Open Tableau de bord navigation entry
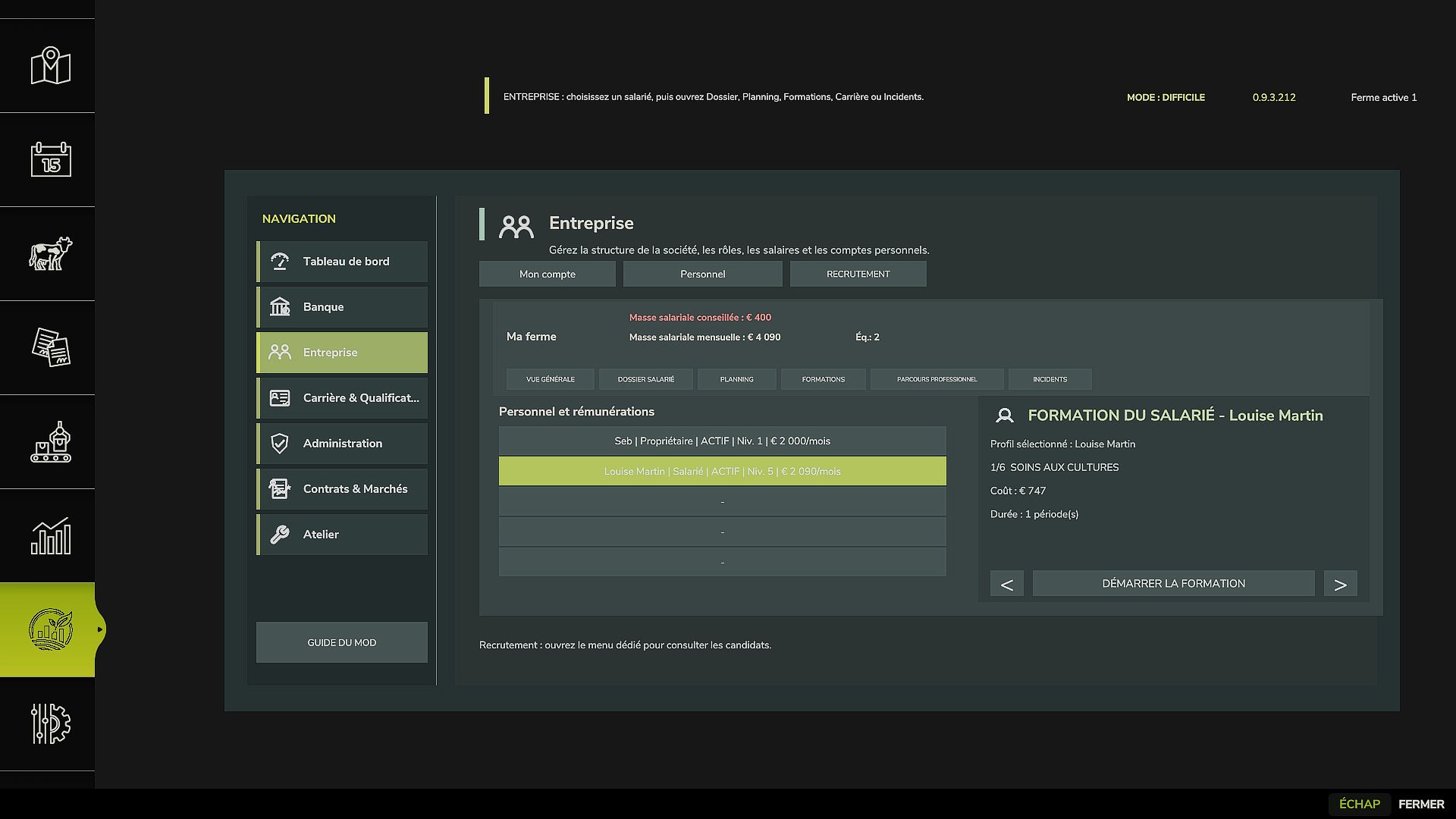Viewport: 1456px width, 819px height. 342,262
